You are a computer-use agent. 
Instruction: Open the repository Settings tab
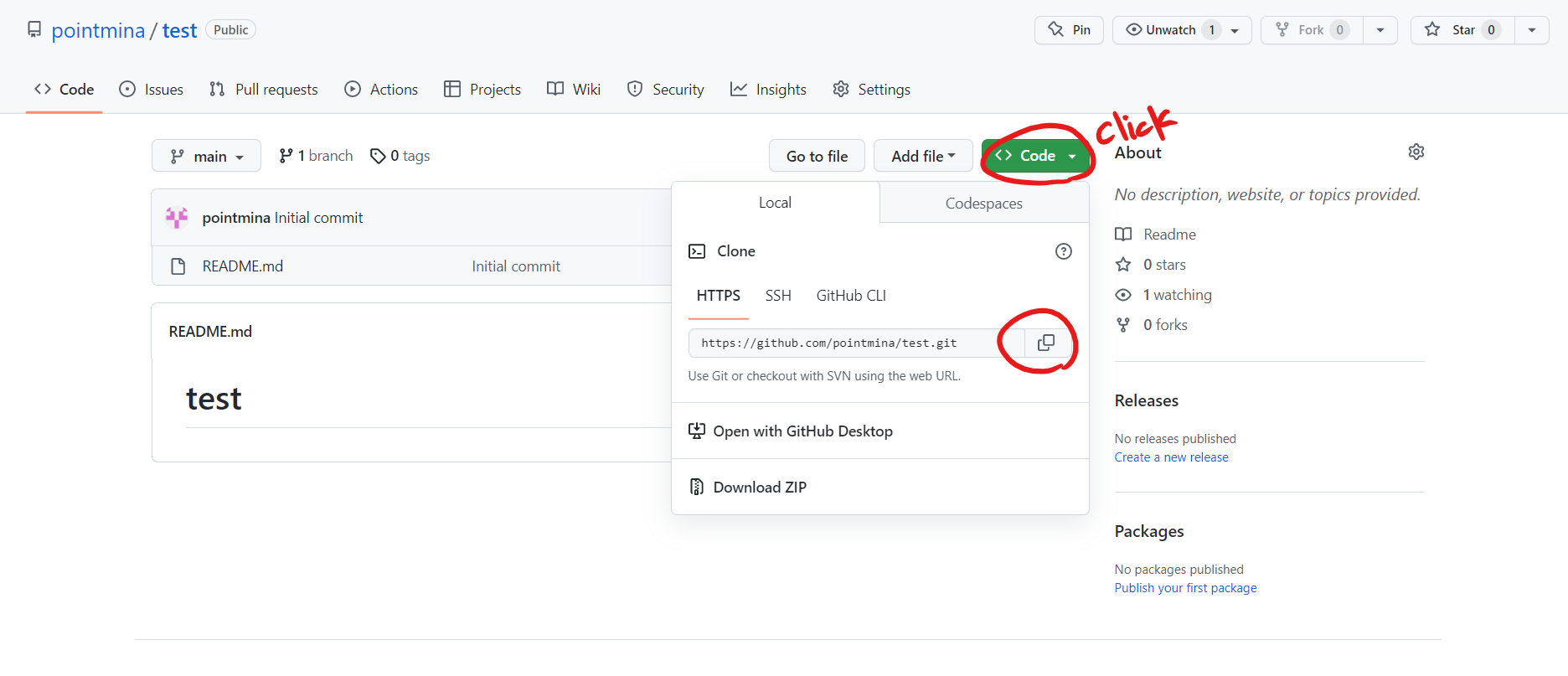(871, 90)
